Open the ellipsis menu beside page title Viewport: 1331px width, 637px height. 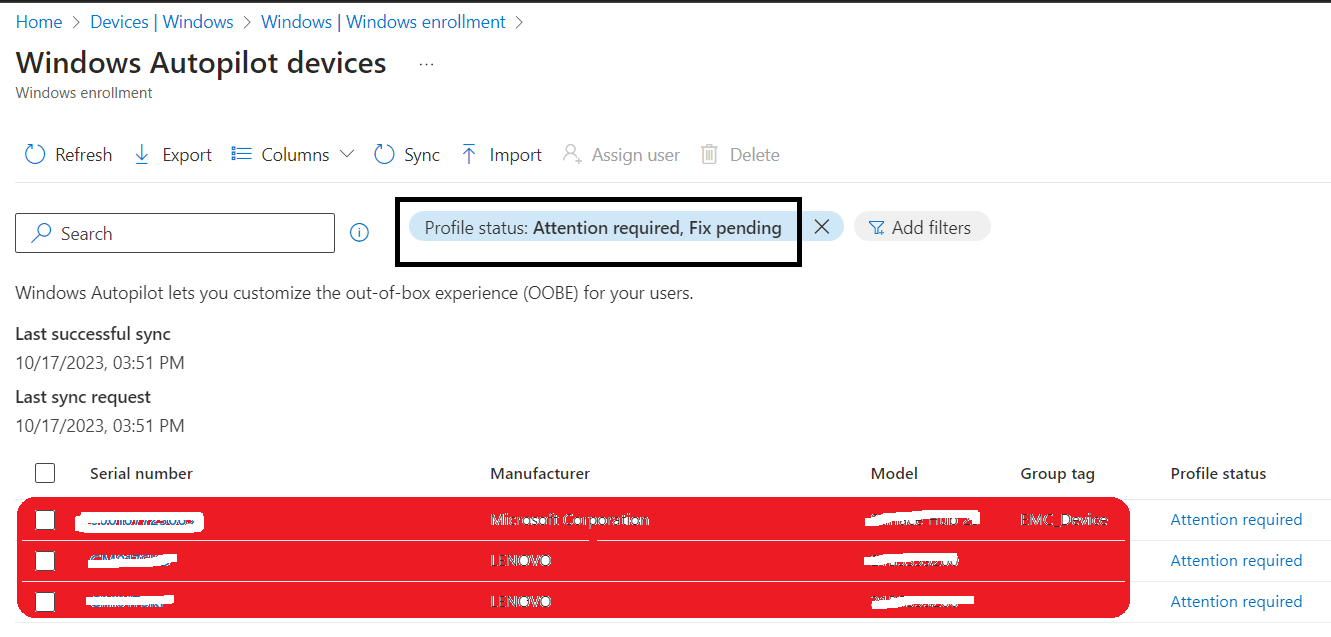click(x=427, y=64)
